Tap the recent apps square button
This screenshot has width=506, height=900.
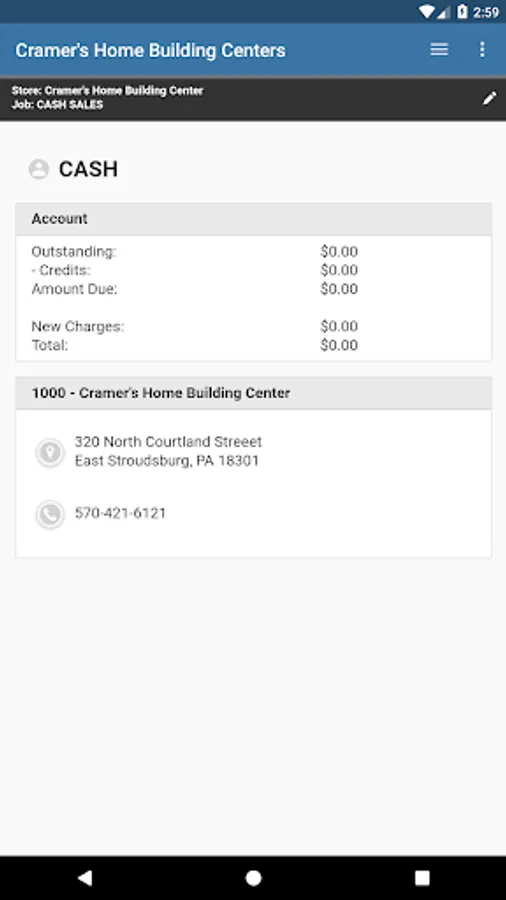tap(422, 878)
